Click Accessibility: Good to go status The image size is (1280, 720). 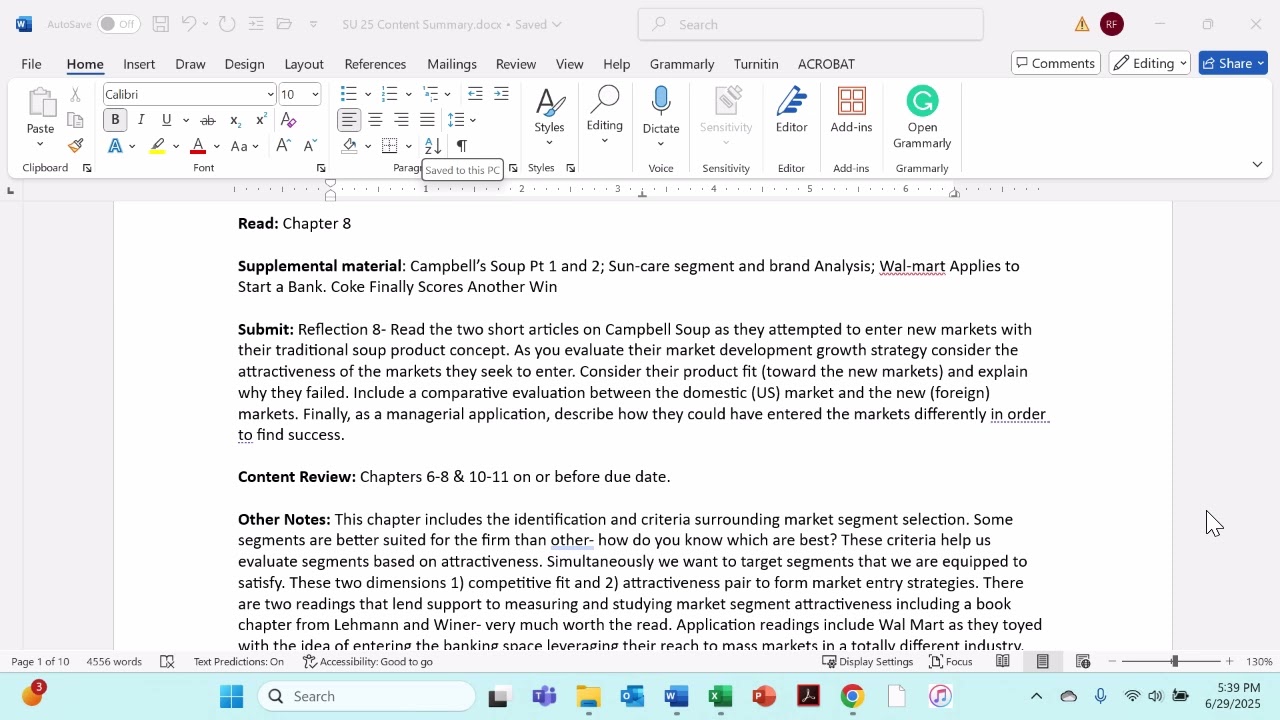click(x=368, y=661)
